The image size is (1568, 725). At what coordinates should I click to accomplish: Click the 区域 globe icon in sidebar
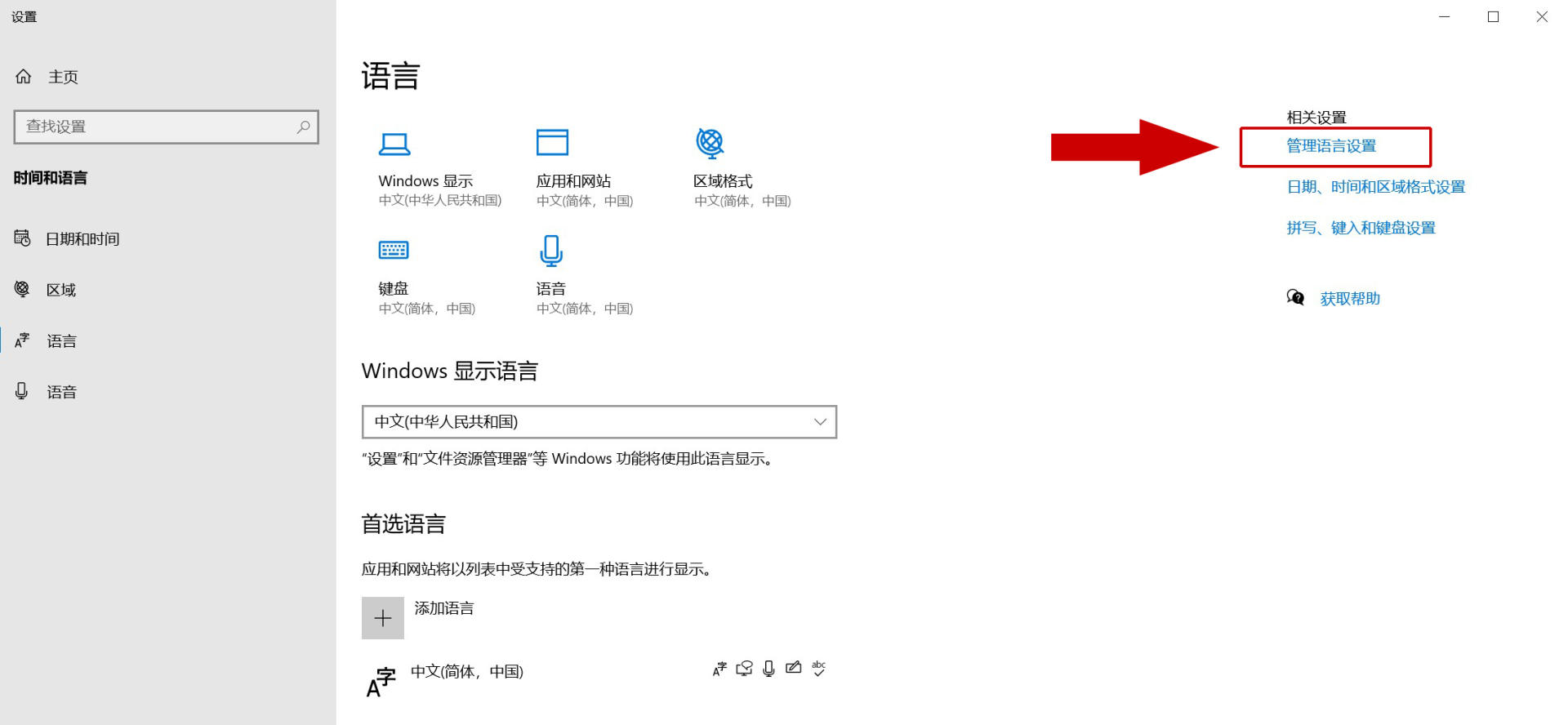(x=22, y=289)
